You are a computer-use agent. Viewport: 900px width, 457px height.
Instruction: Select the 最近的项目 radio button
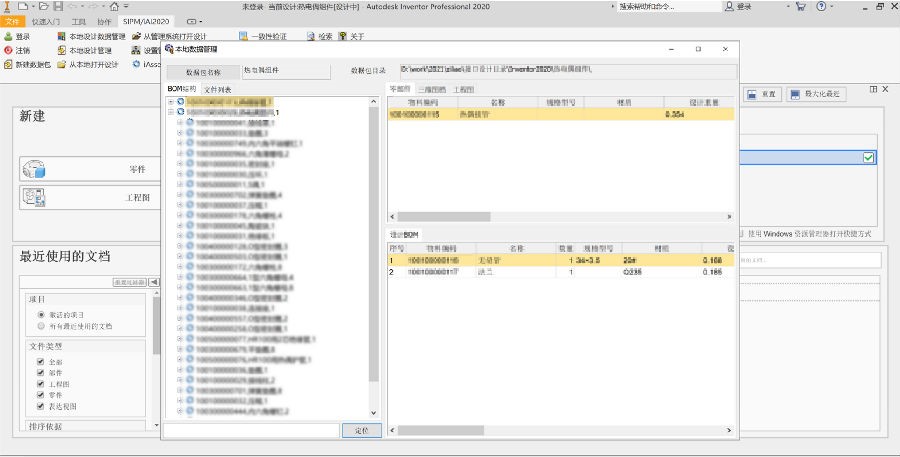coord(41,314)
